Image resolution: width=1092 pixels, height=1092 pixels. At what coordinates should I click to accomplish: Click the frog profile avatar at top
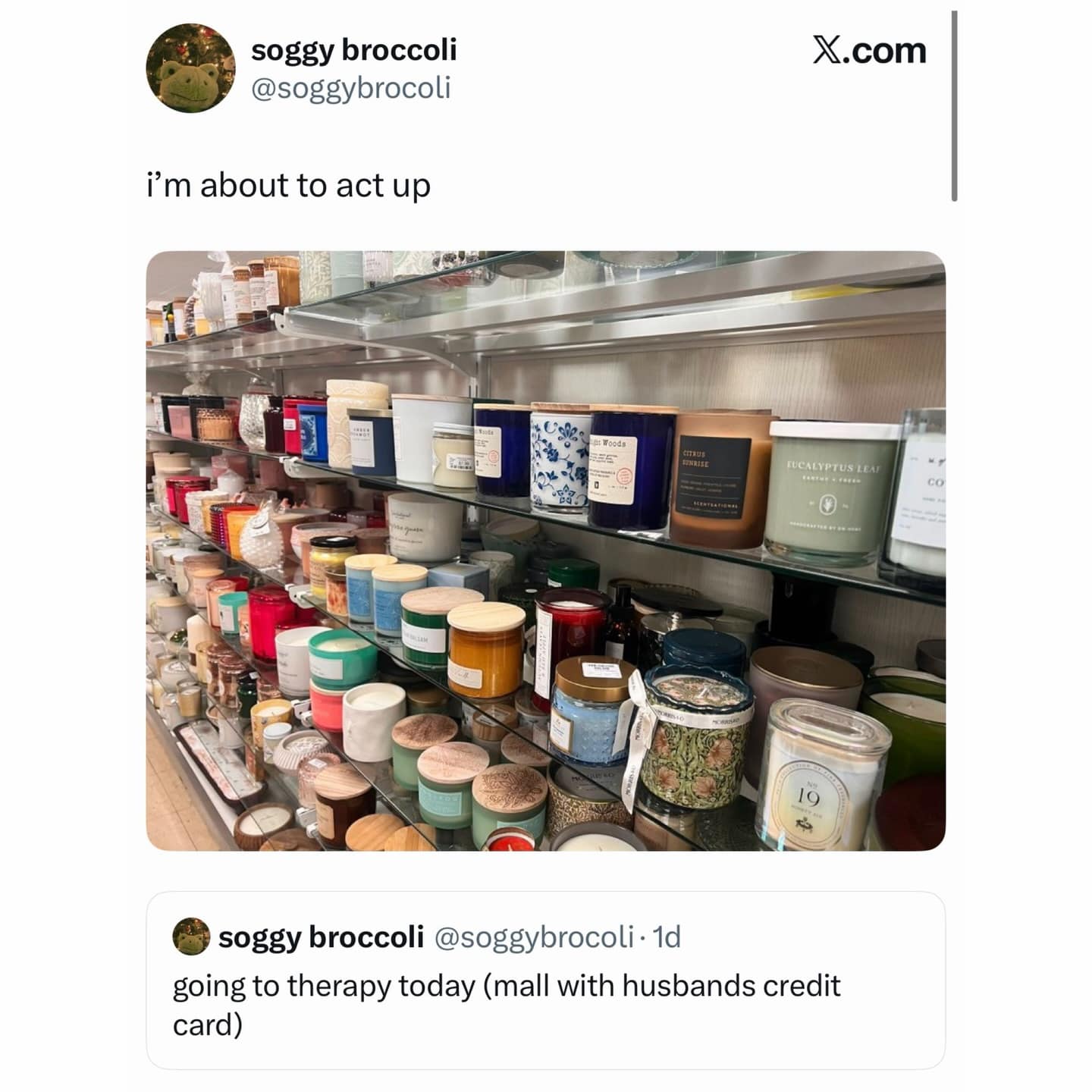pos(190,68)
